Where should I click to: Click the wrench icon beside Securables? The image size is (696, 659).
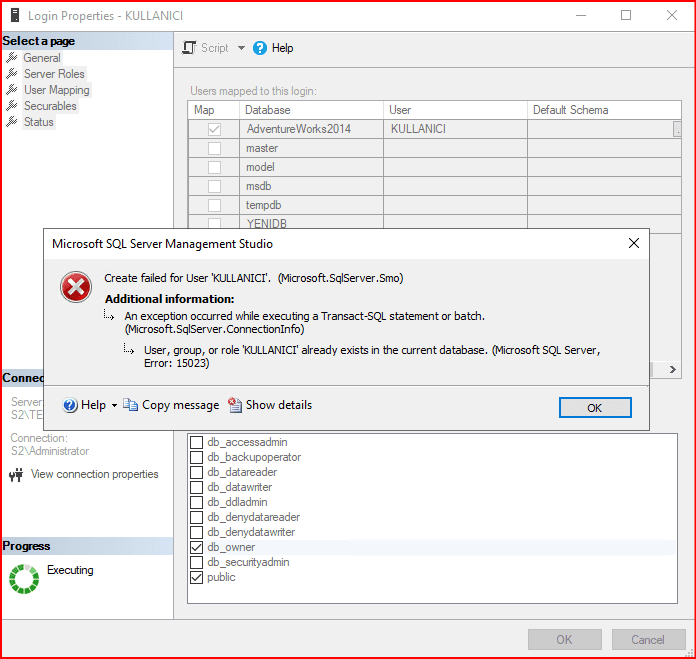click(12, 106)
